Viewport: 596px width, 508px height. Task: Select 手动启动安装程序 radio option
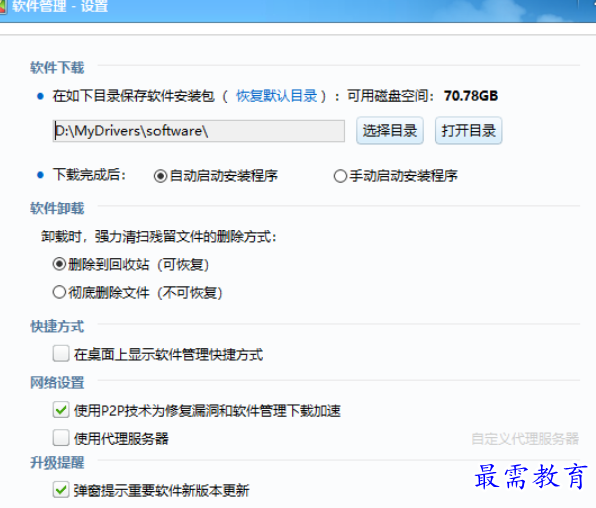point(340,176)
